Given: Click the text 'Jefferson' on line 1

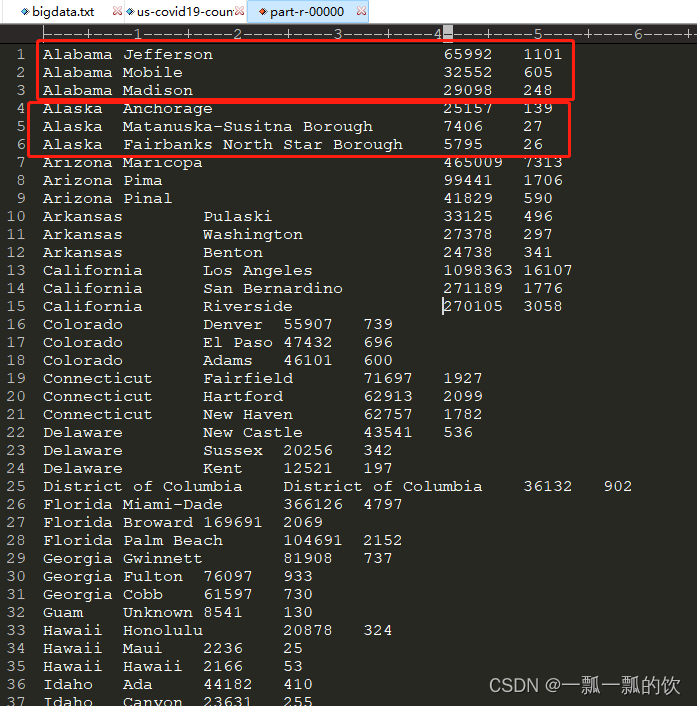Looking at the screenshot, I should [168, 54].
